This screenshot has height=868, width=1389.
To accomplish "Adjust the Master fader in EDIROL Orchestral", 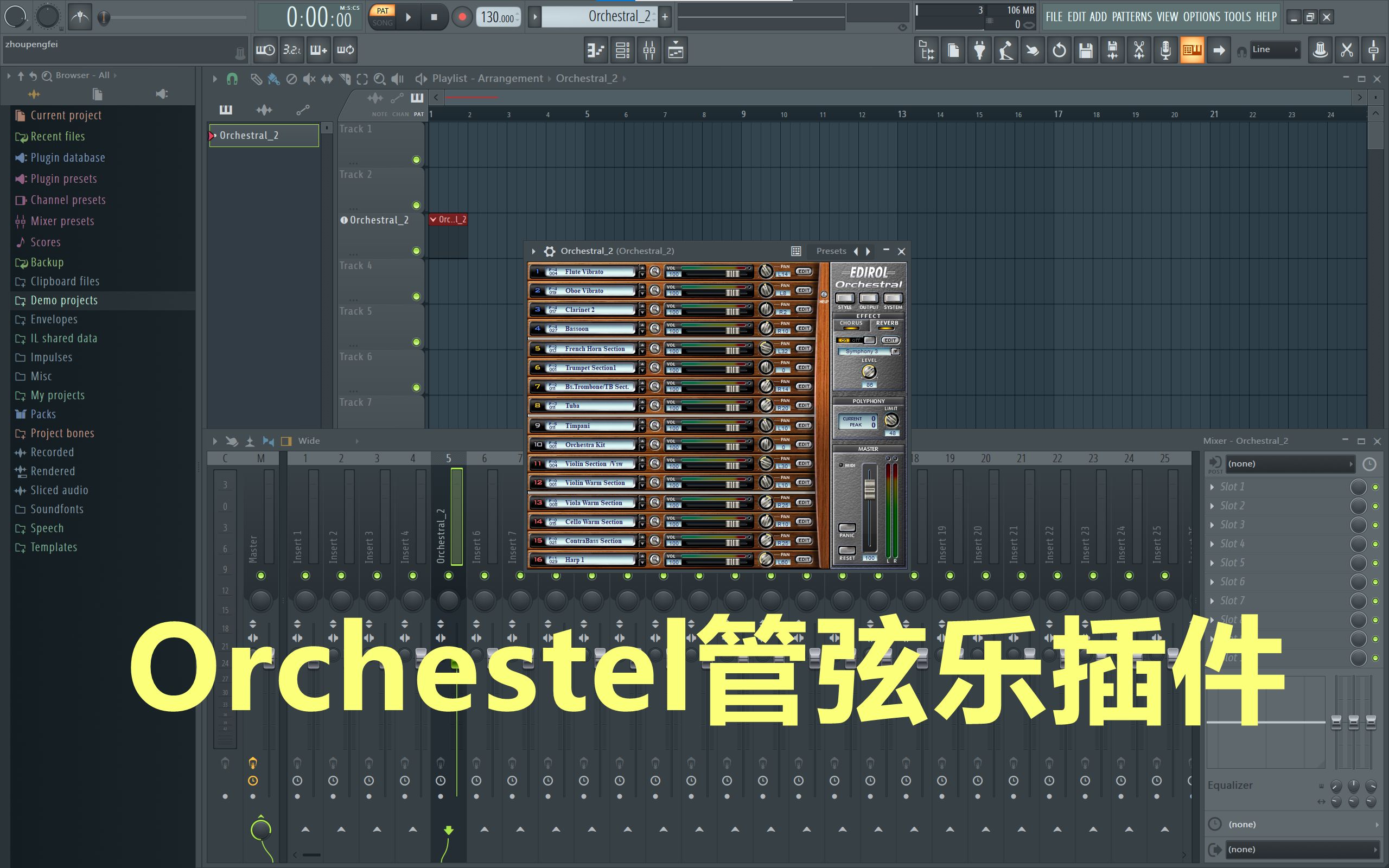I will (870, 491).
